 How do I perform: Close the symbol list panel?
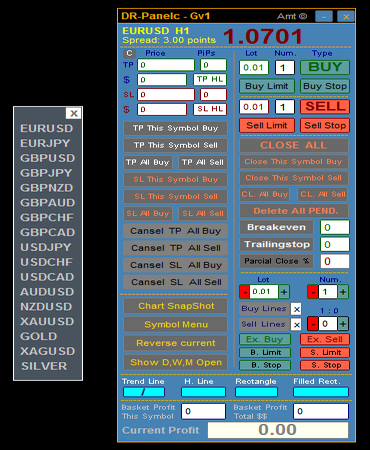74,113
